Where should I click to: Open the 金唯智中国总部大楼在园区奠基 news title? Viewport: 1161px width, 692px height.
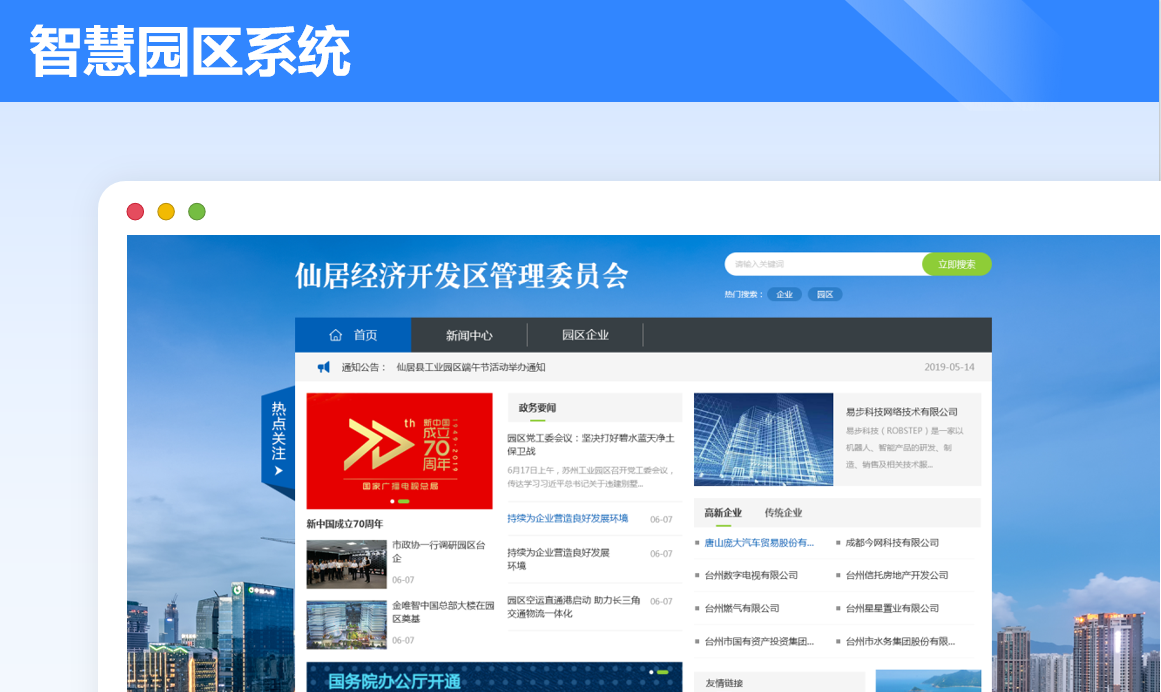coord(443,612)
